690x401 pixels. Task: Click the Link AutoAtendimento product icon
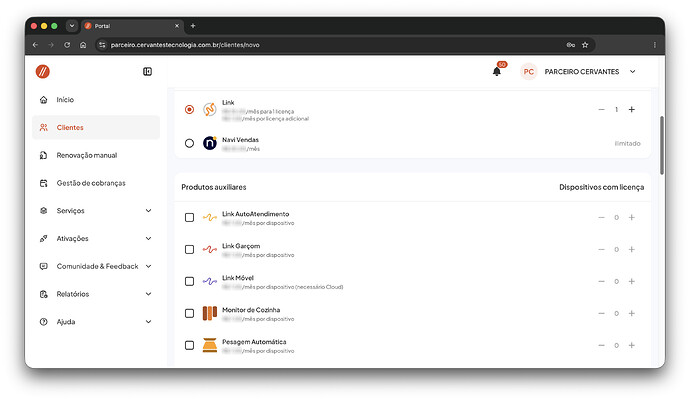(209, 217)
